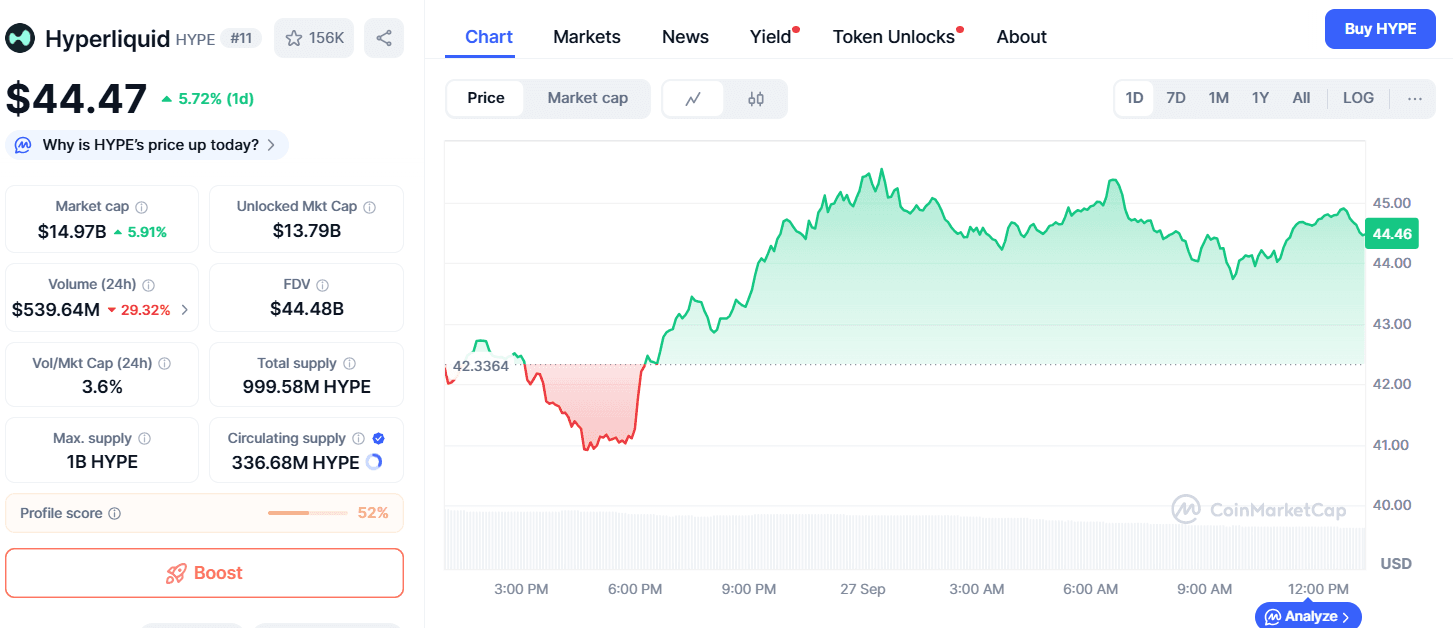Open the Markets tab

(x=587, y=37)
